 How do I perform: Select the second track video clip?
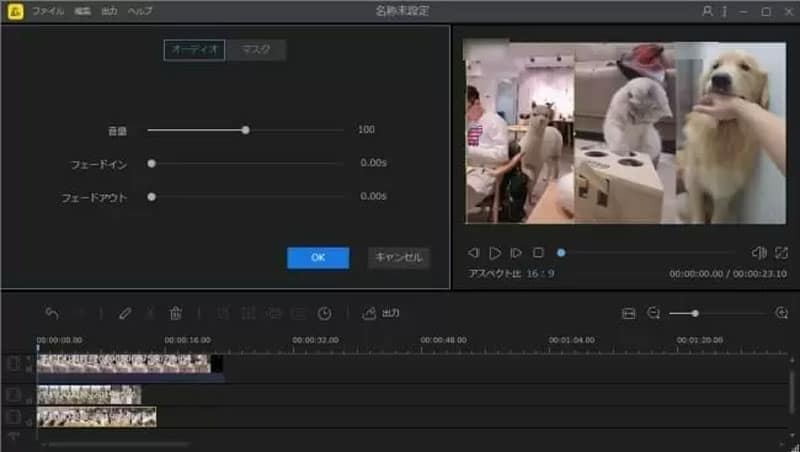(89, 395)
